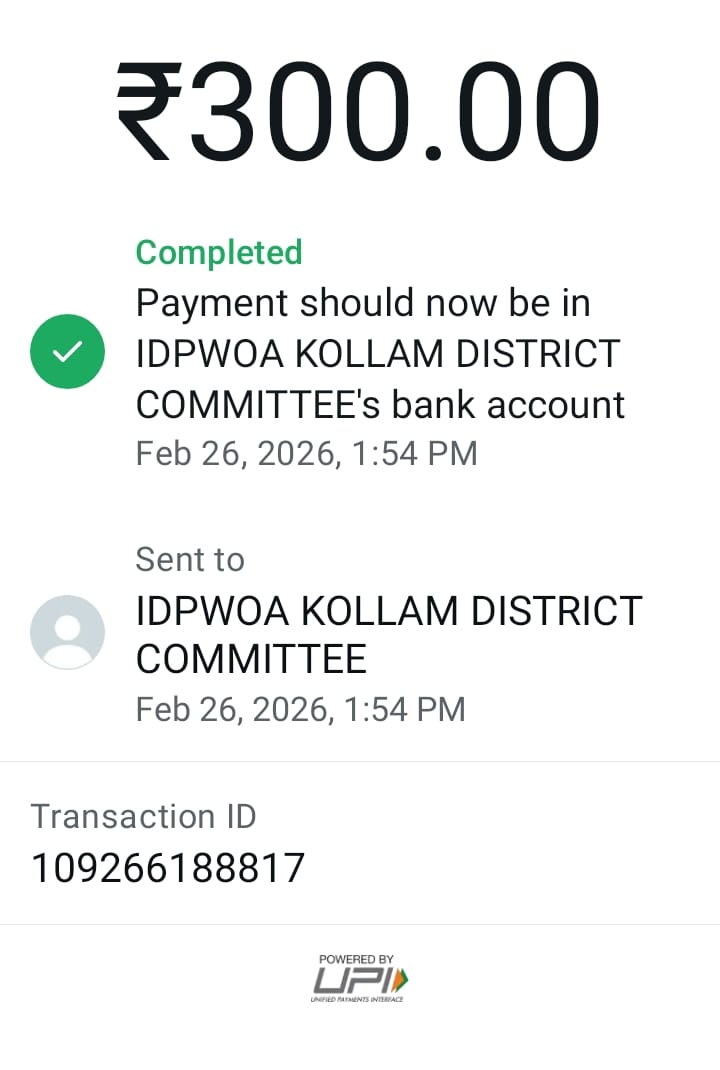The image size is (720, 1070).
Task: Tap the divider line above Transaction ID
Action: pos(360,761)
